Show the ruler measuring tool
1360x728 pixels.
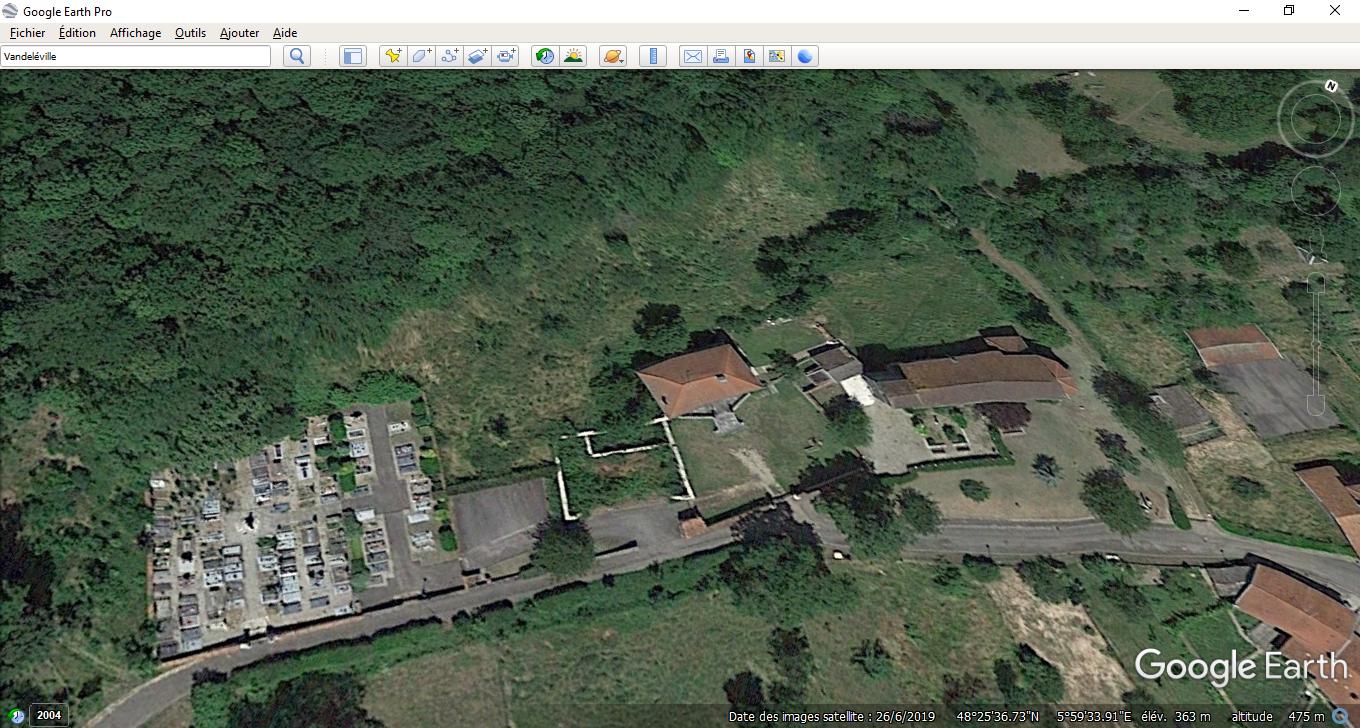click(652, 56)
